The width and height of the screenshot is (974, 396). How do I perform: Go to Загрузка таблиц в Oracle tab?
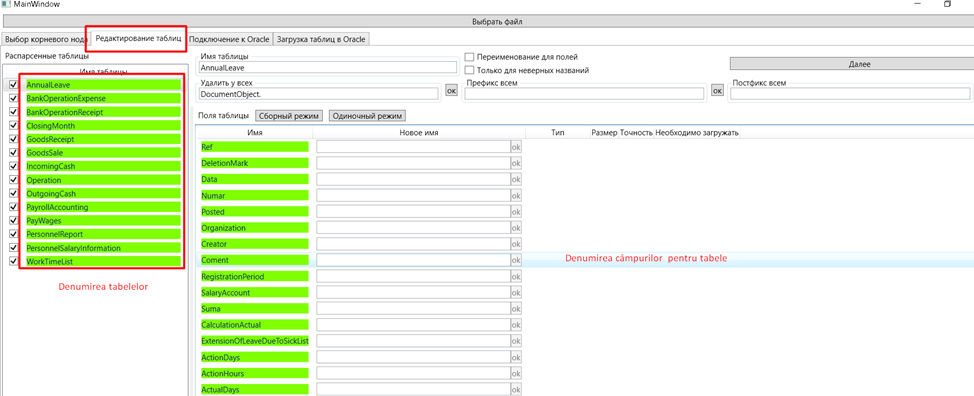click(x=321, y=39)
